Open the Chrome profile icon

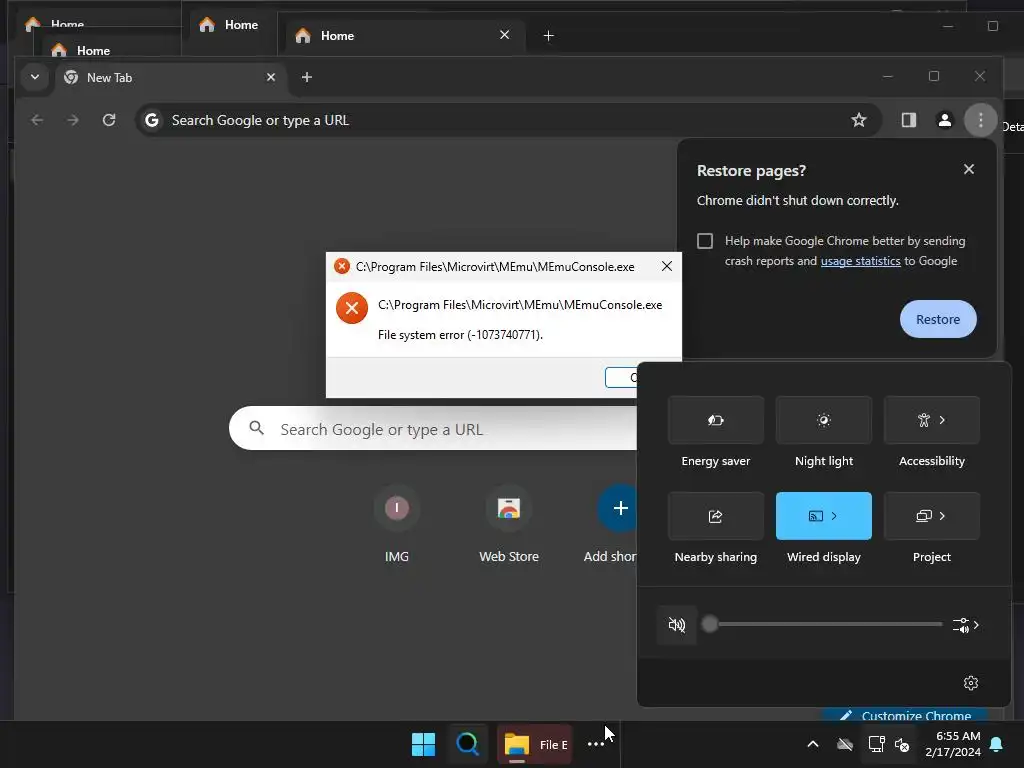(944, 120)
